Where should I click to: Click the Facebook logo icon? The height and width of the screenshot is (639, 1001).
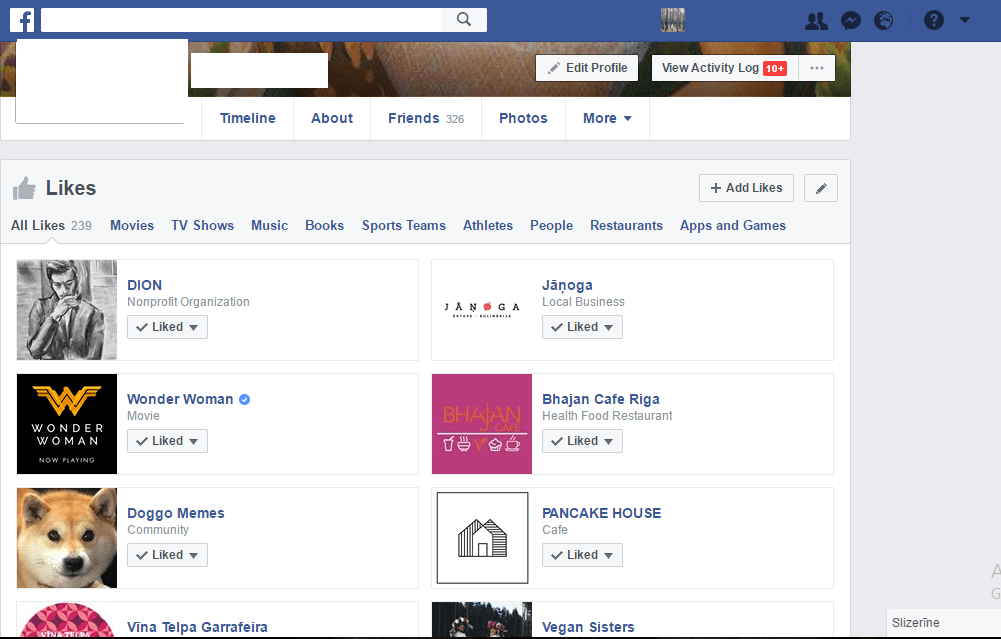click(22, 20)
